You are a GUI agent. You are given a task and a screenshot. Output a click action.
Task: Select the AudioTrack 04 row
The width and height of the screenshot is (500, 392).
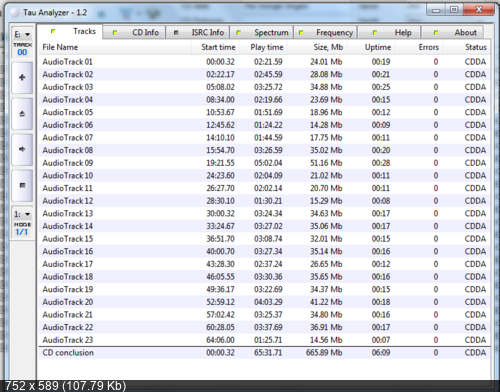coord(264,100)
